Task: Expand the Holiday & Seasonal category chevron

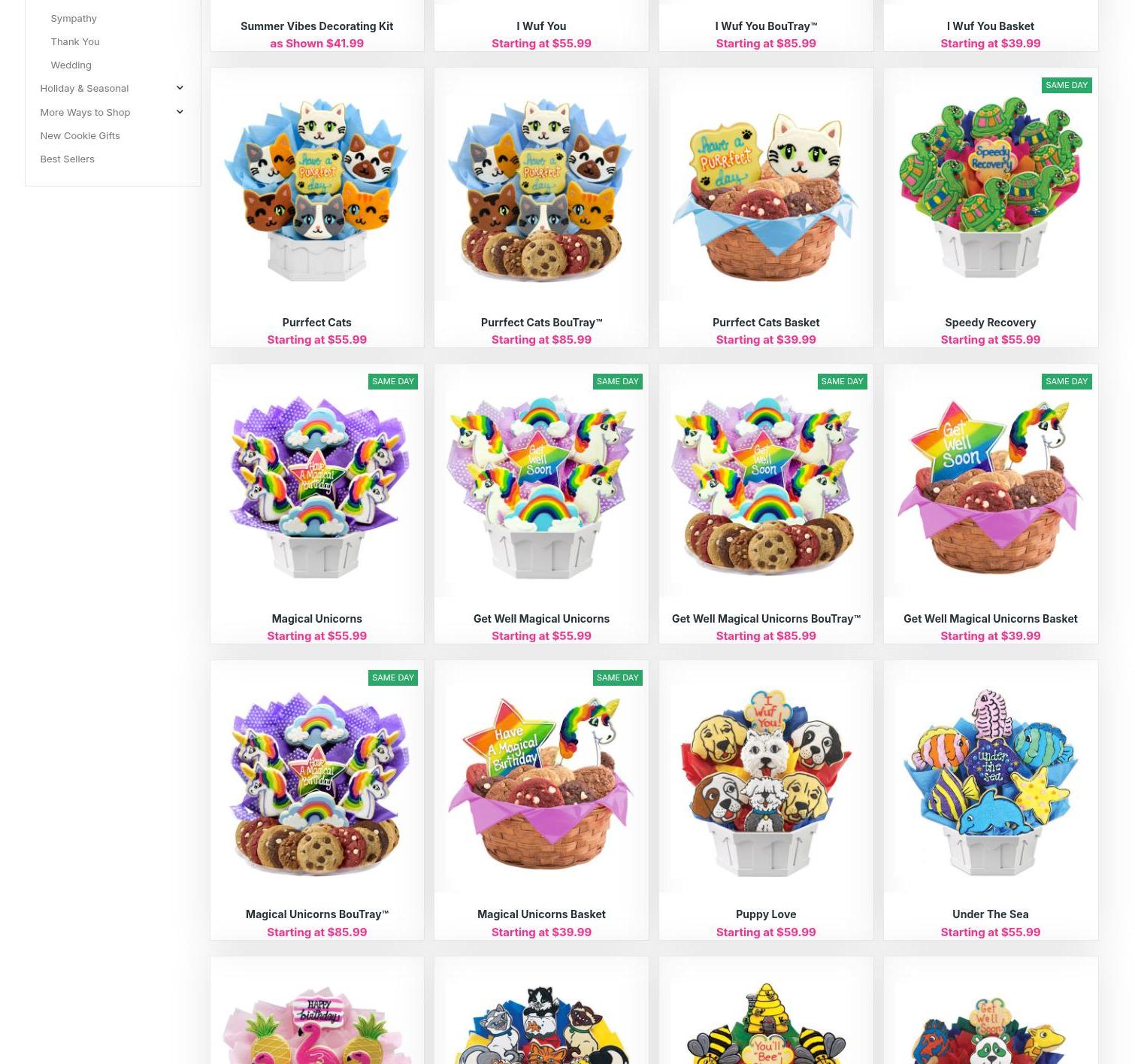Action: tap(180, 88)
